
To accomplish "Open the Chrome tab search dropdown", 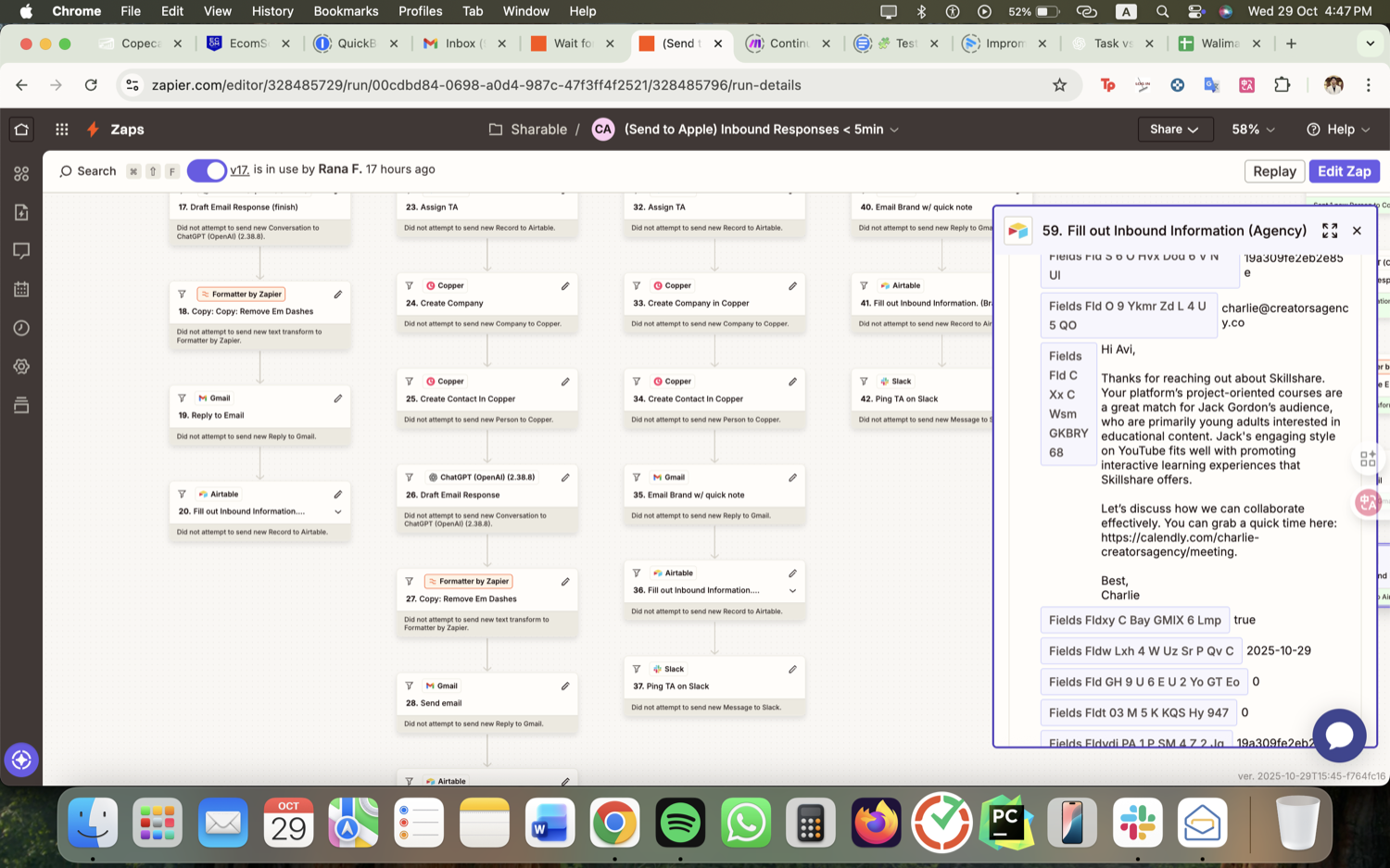I will 1370,44.
